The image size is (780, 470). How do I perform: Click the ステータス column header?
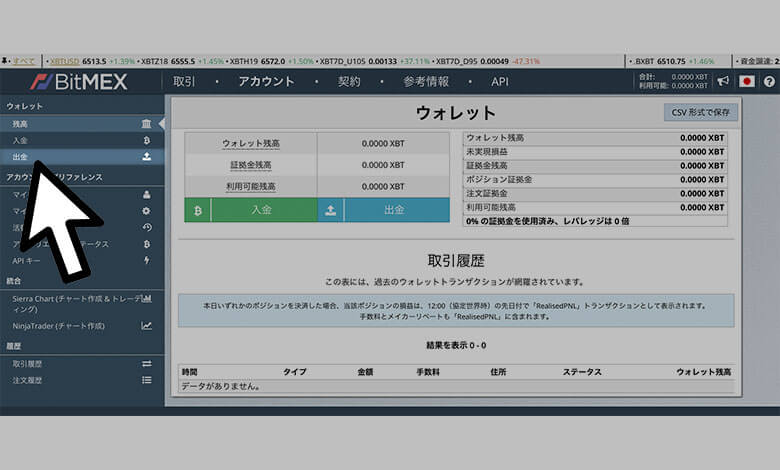[x=582, y=372]
